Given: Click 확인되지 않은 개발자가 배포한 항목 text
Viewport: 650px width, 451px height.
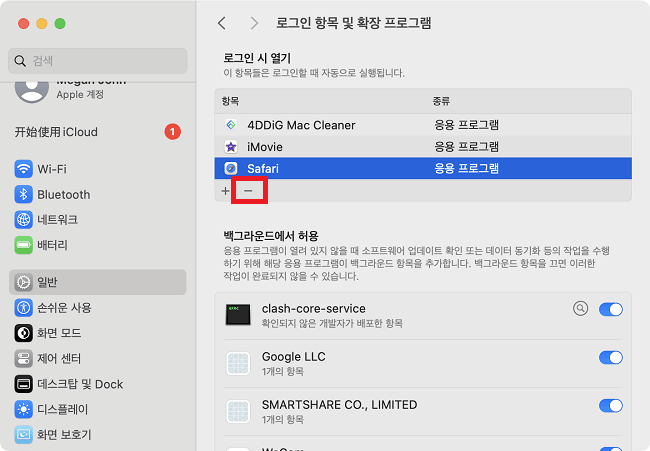Looking at the screenshot, I should tap(332, 323).
